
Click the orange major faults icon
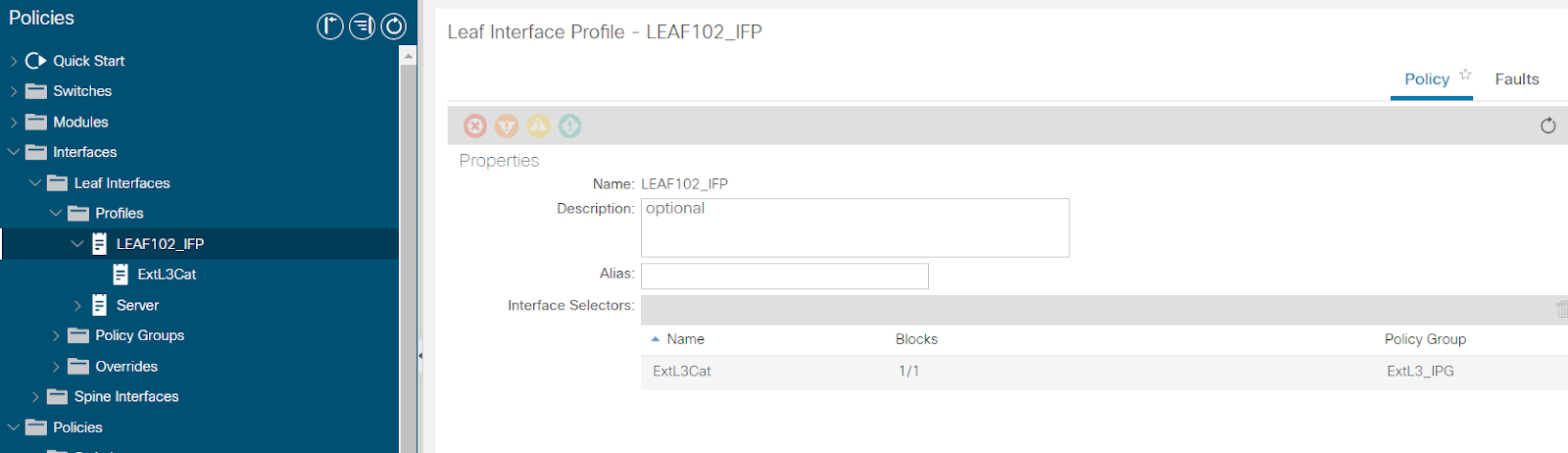coord(507,126)
